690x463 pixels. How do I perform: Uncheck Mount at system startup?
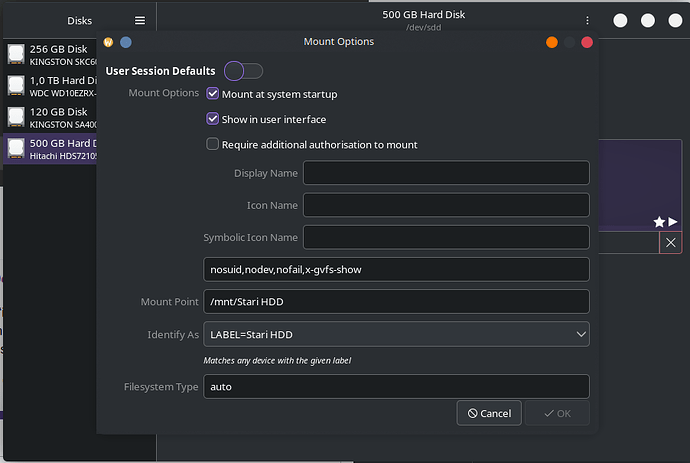(x=212, y=94)
